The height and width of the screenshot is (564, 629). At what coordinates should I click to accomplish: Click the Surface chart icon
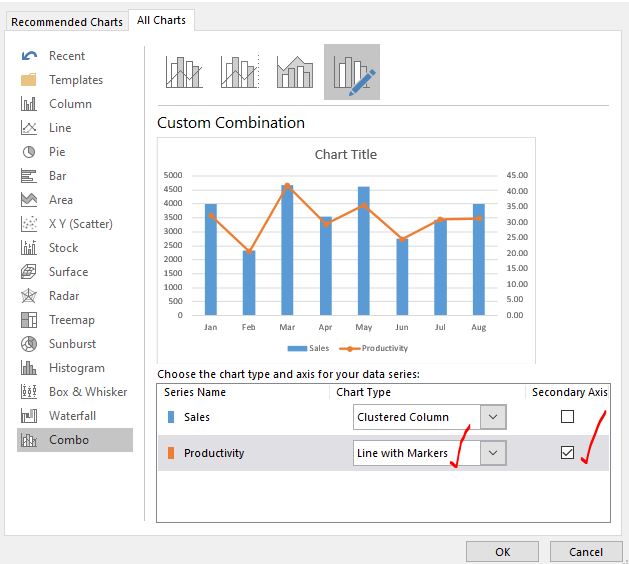pyautogui.click(x=29, y=272)
